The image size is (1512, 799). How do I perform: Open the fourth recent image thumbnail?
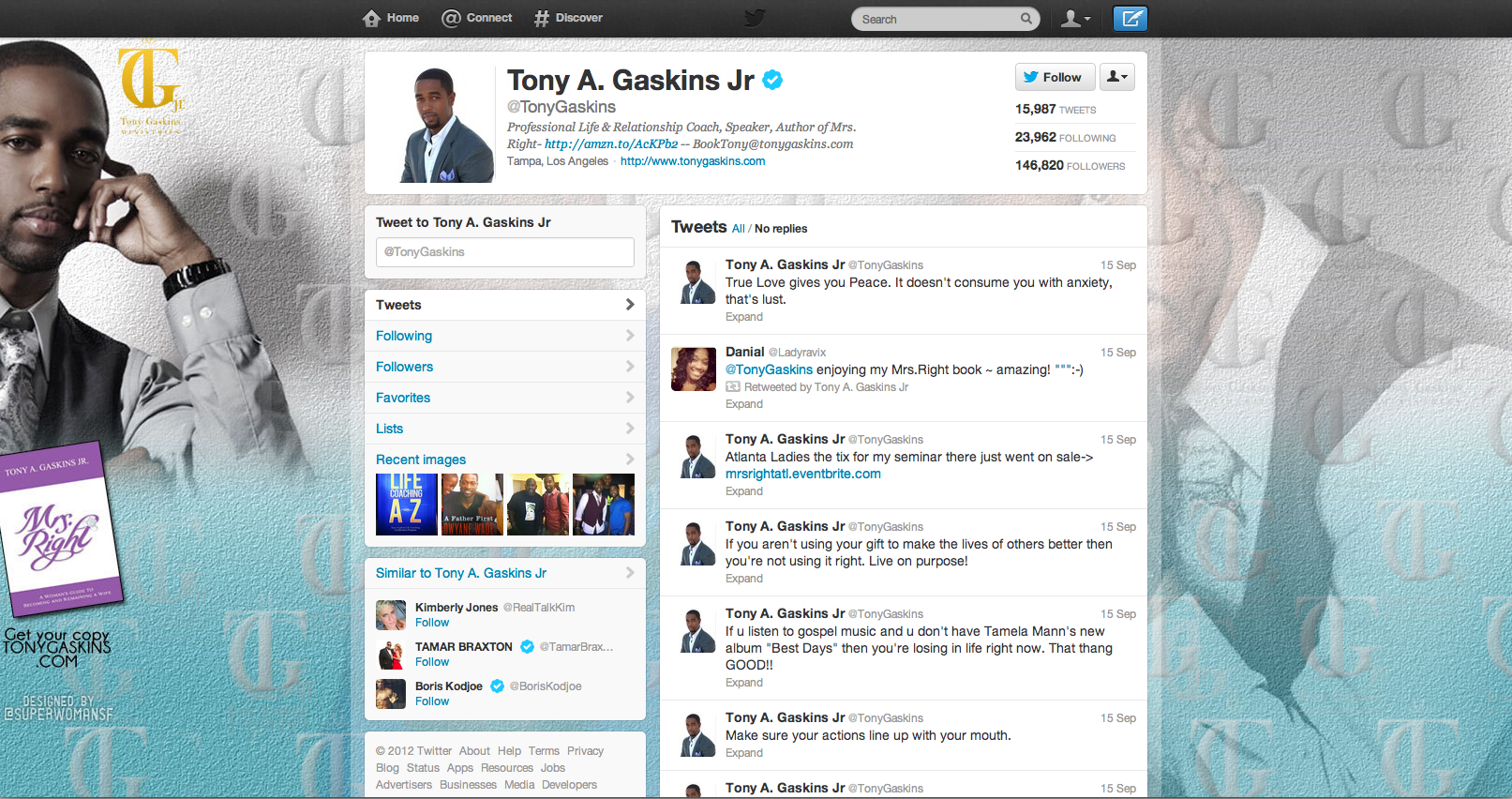pos(604,505)
